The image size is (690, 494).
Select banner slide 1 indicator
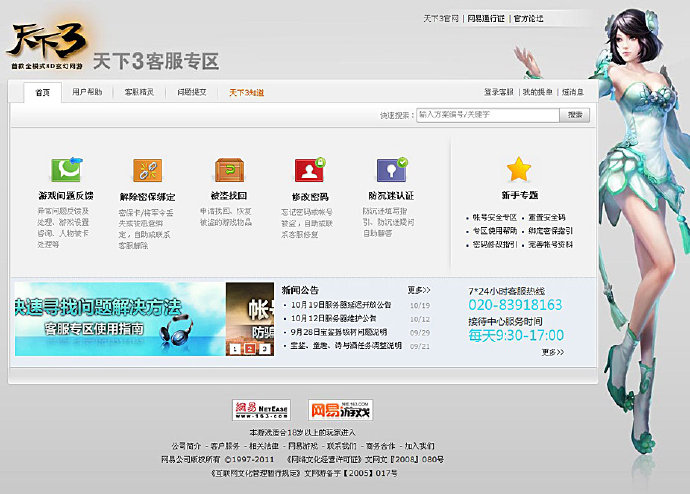[235, 349]
